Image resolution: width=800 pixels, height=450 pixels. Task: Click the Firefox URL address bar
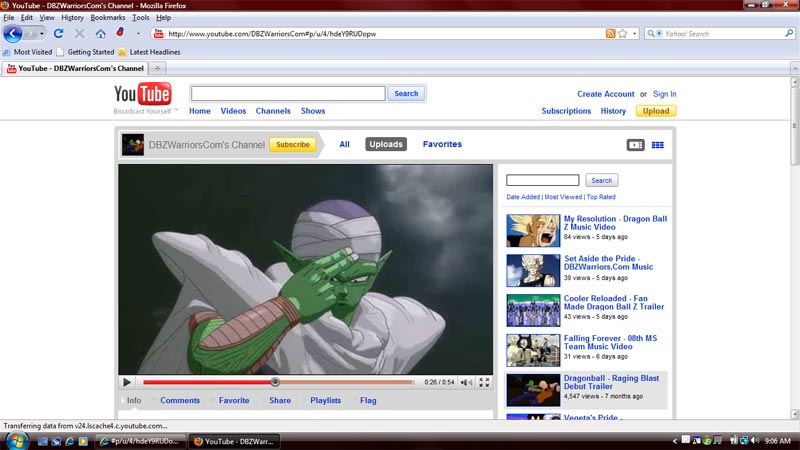384,34
